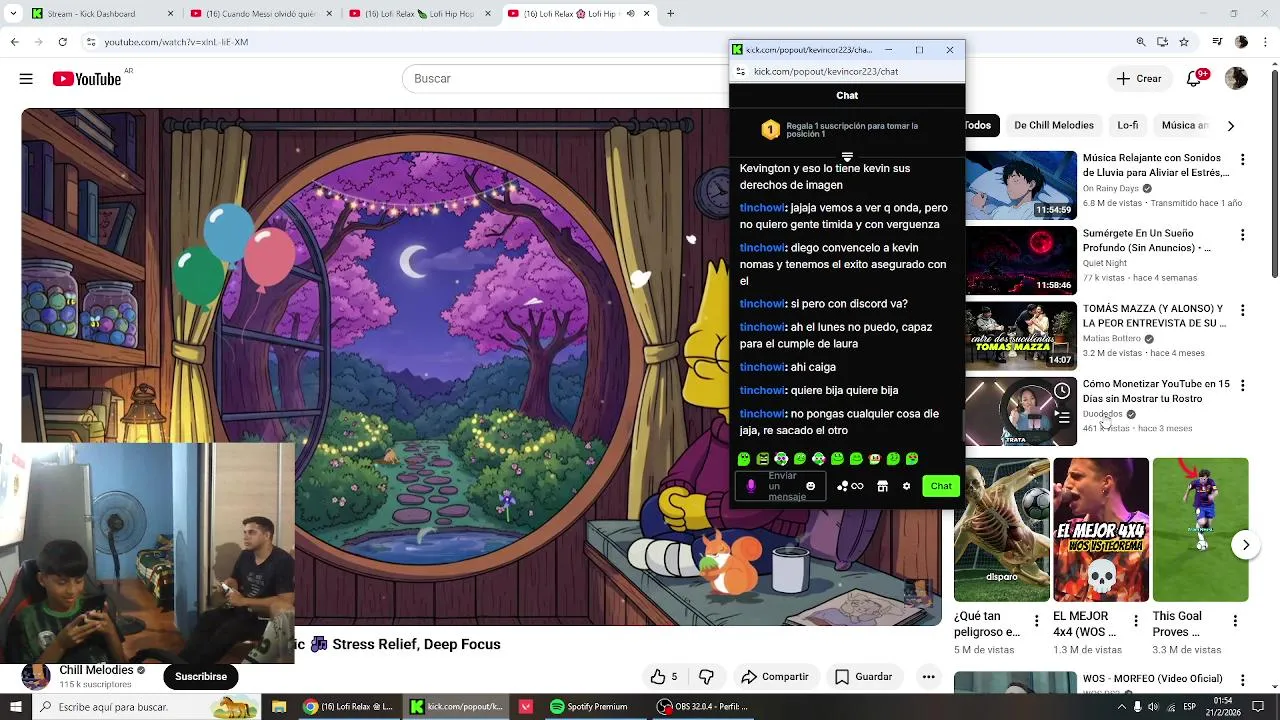Select the Lo-fi filter chip
The width and height of the screenshot is (1280, 720).
point(1128,125)
